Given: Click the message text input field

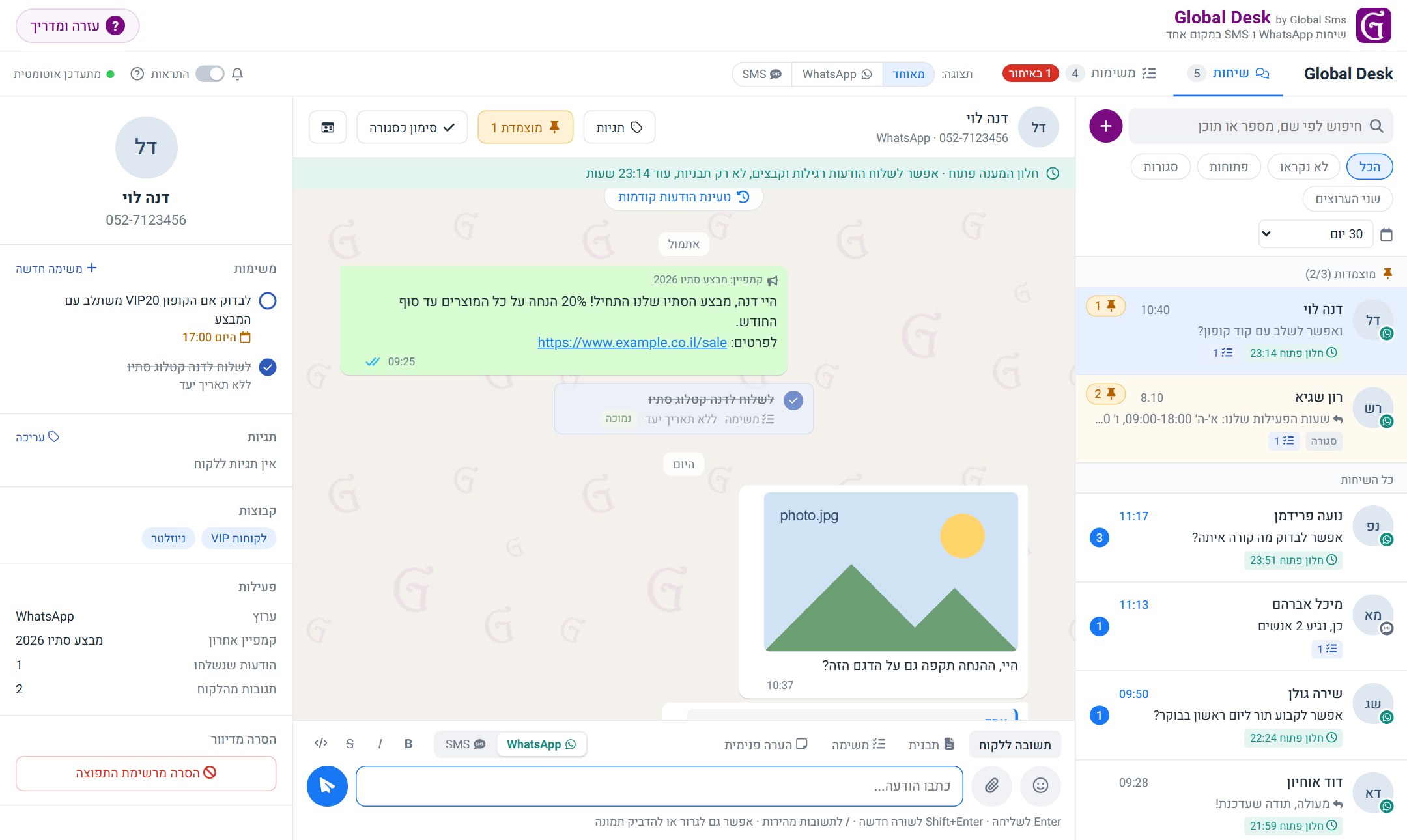Looking at the screenshot, I should (x=659, y=786).
